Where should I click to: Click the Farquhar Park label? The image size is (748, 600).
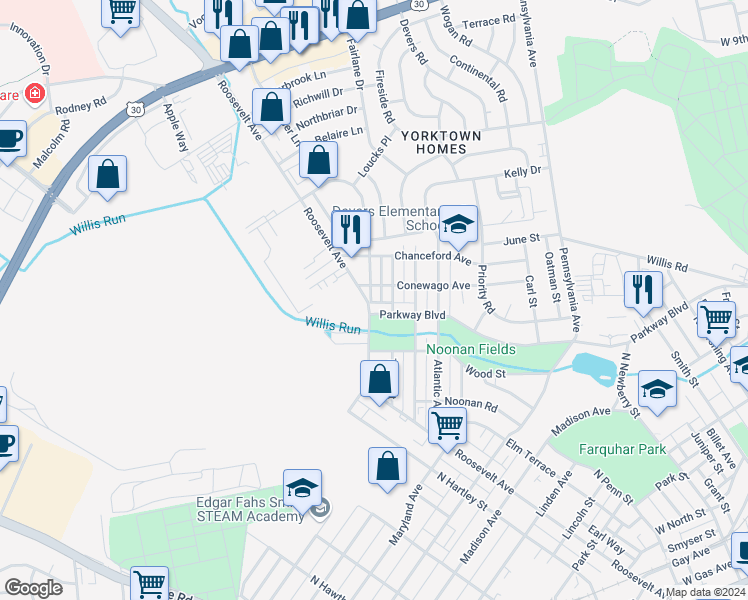pos(623,449)
